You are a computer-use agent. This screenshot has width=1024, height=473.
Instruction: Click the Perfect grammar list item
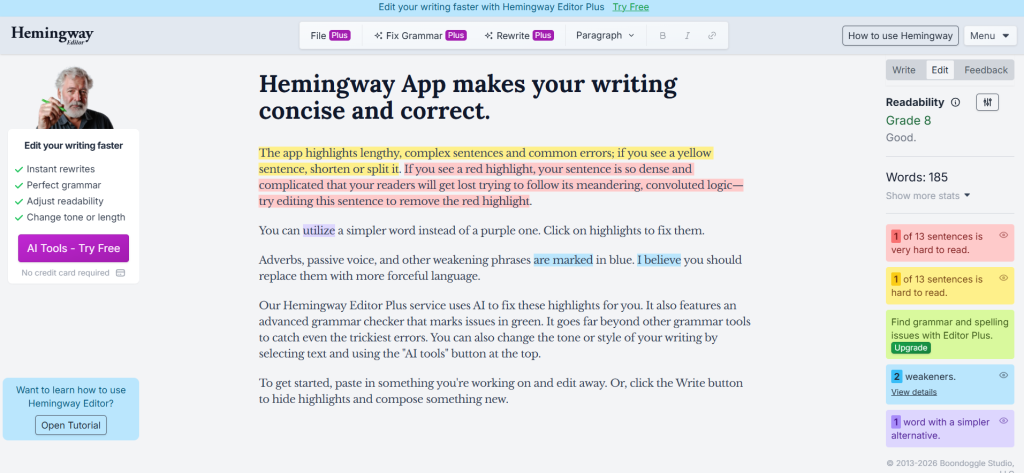click(x=58, y=185)
